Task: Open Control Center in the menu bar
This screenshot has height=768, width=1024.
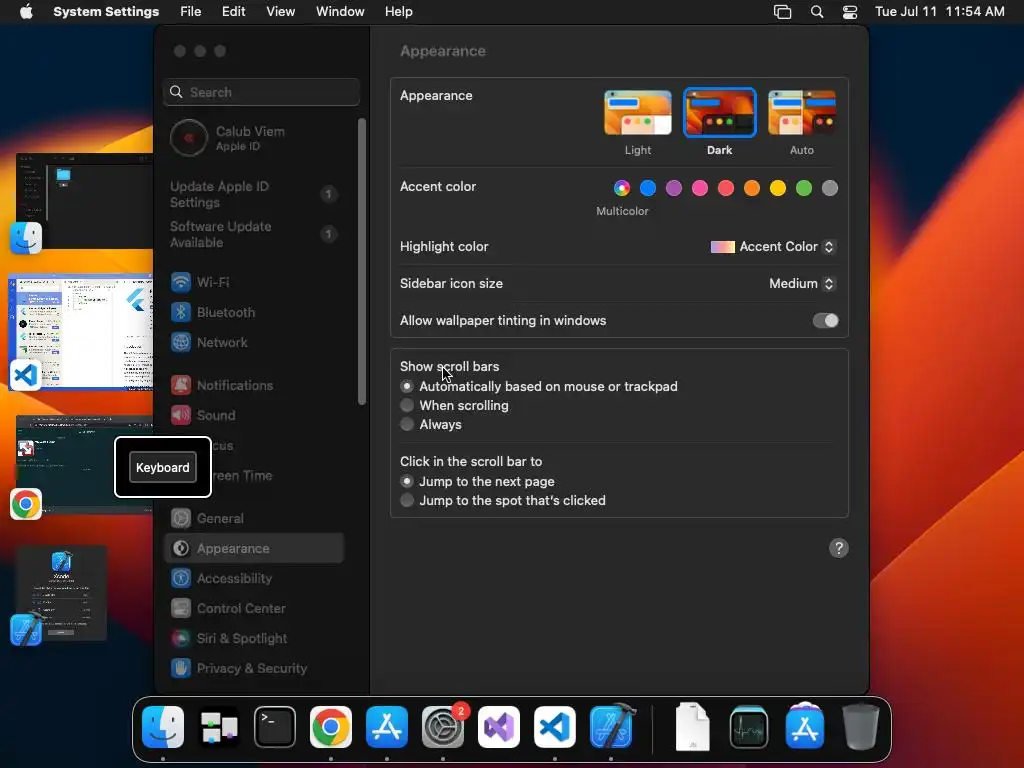Action: (850, 12)
